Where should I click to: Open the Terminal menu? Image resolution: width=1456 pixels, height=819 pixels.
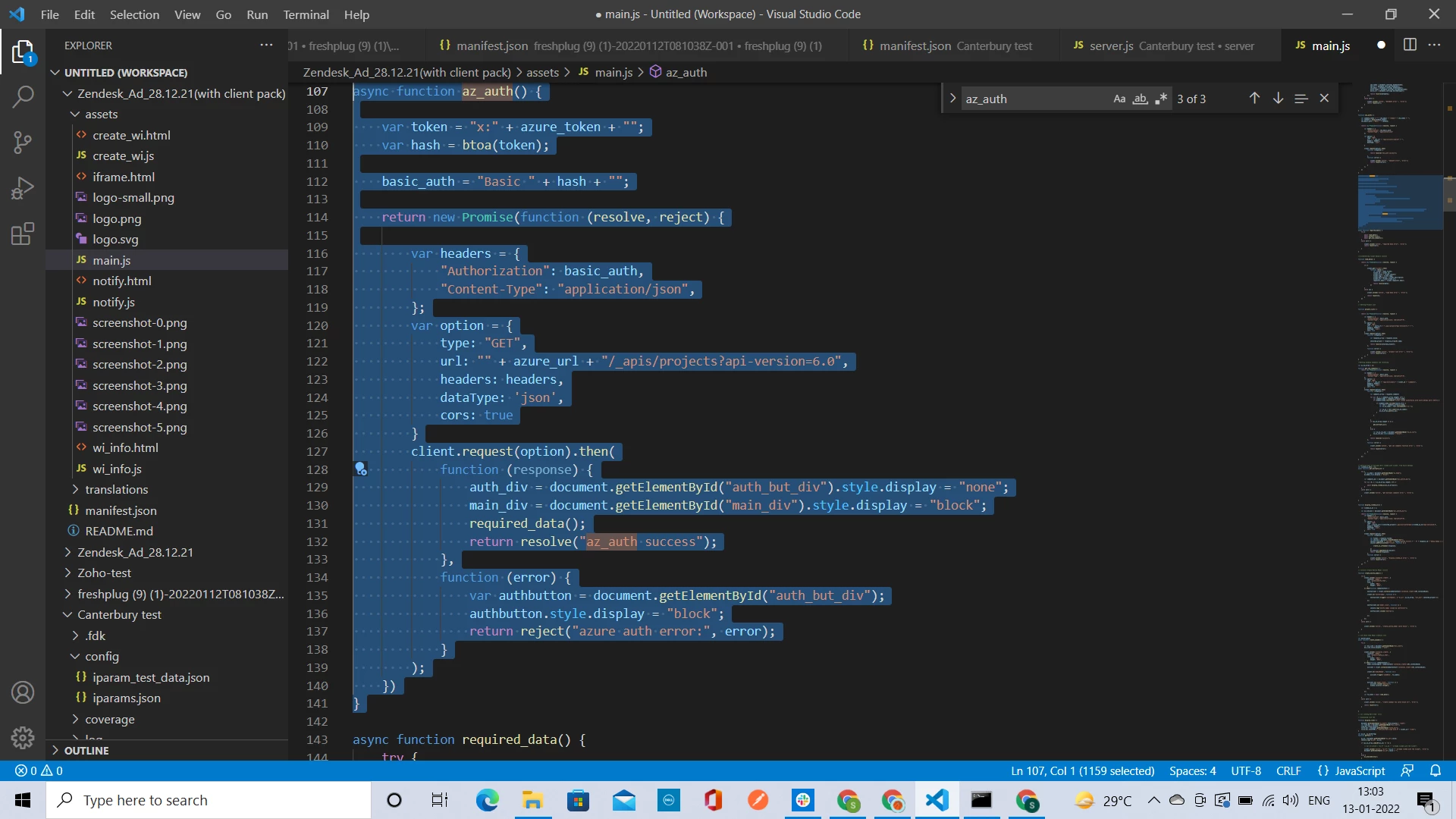tap(306, 14)
